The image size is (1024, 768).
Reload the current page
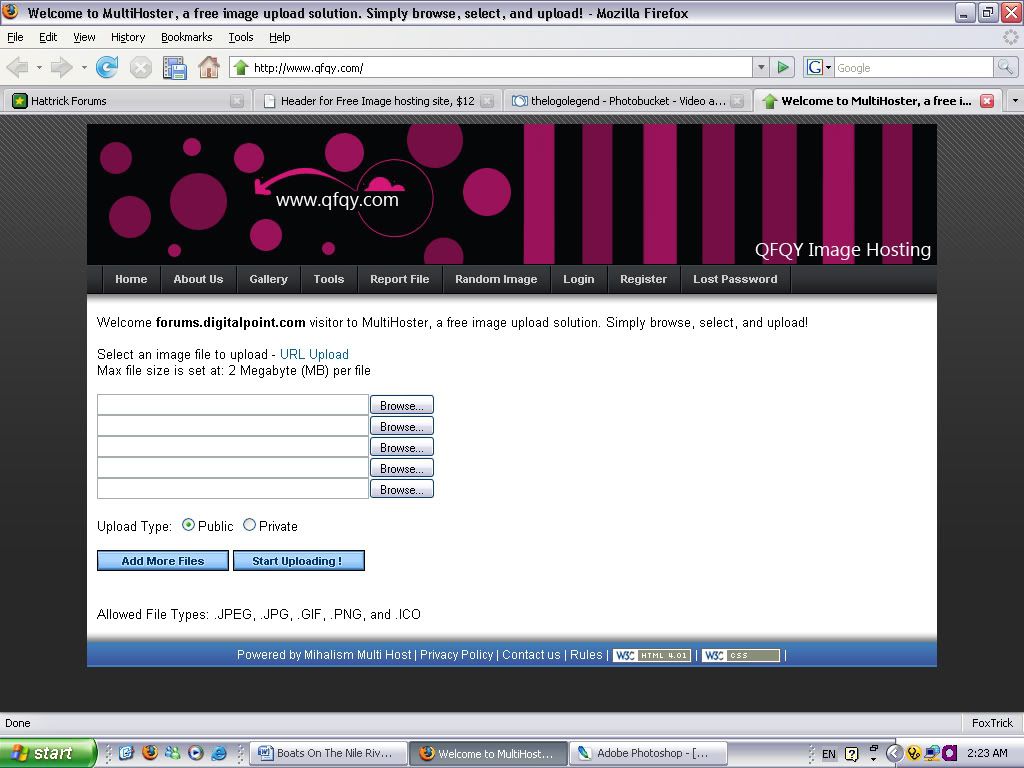(x=107, y=67)
